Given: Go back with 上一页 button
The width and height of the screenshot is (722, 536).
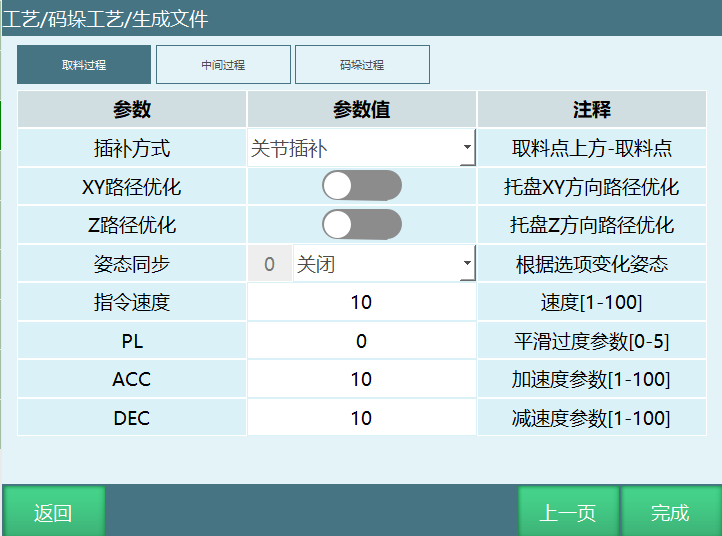Looking at the screenshot, I should [568, 513].
